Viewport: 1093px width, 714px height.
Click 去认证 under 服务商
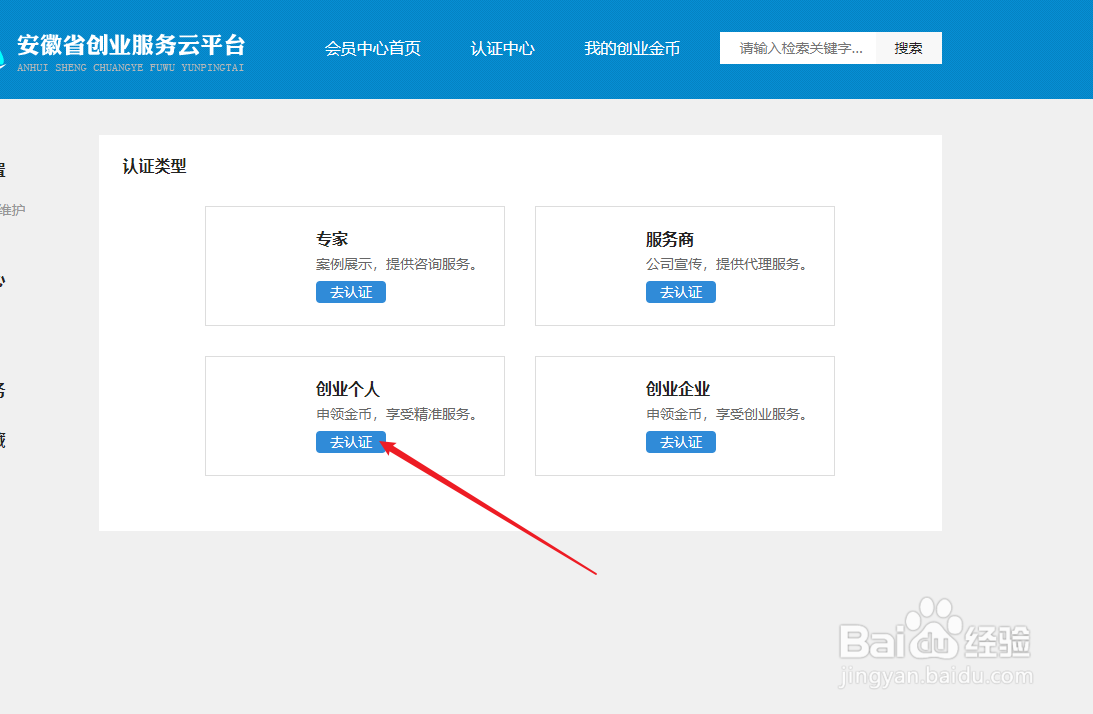point(680,292)
